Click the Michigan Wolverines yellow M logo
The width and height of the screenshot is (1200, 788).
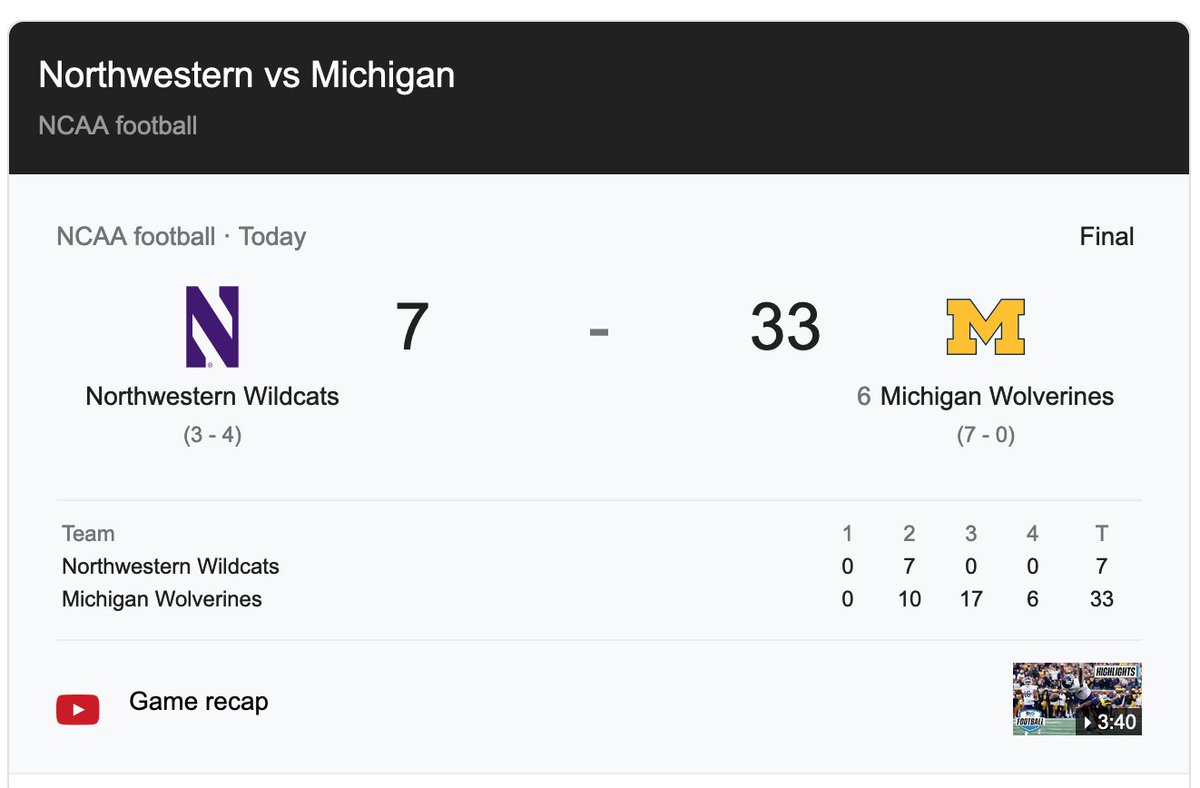985,327
